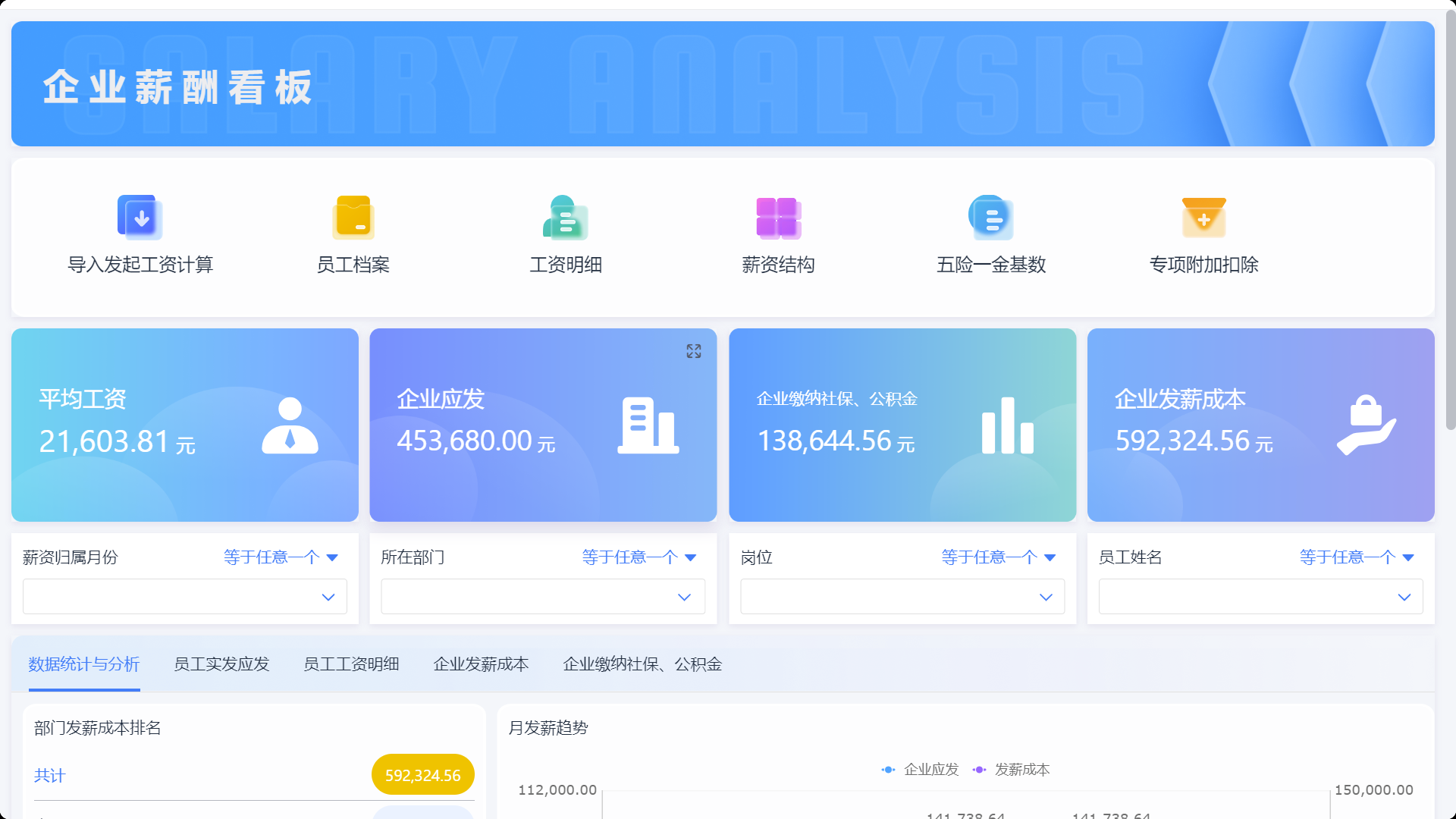Screen dimensions: 1456x819
Task: Switch to the 员工实发应发 tab
Action: click(x=221, y=664)
